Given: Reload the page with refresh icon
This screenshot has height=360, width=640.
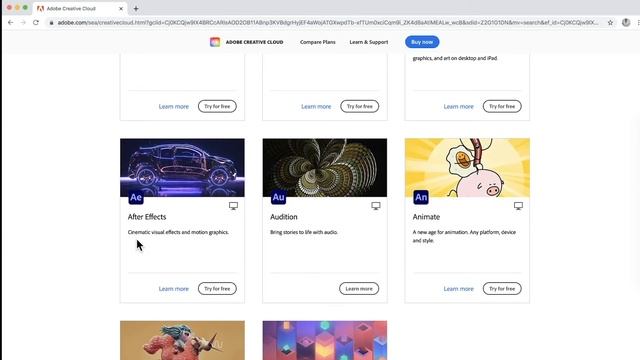Looking at the screenshot, I should [x=36, y=22].
